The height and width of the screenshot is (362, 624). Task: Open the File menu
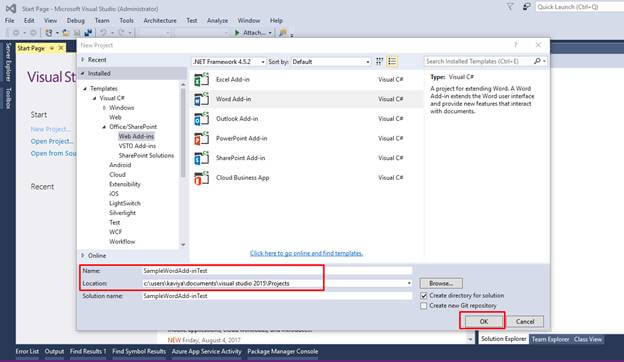[x=10, y=20]
